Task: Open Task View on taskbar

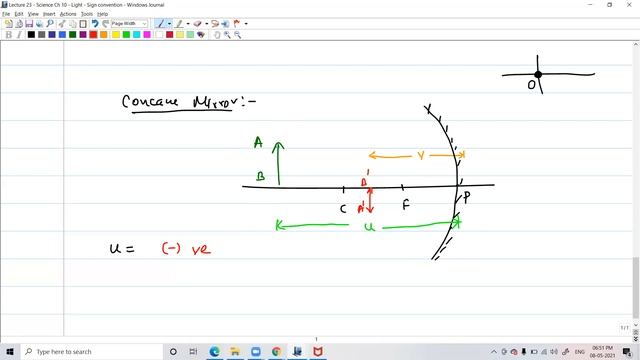Action: point(193,351)
